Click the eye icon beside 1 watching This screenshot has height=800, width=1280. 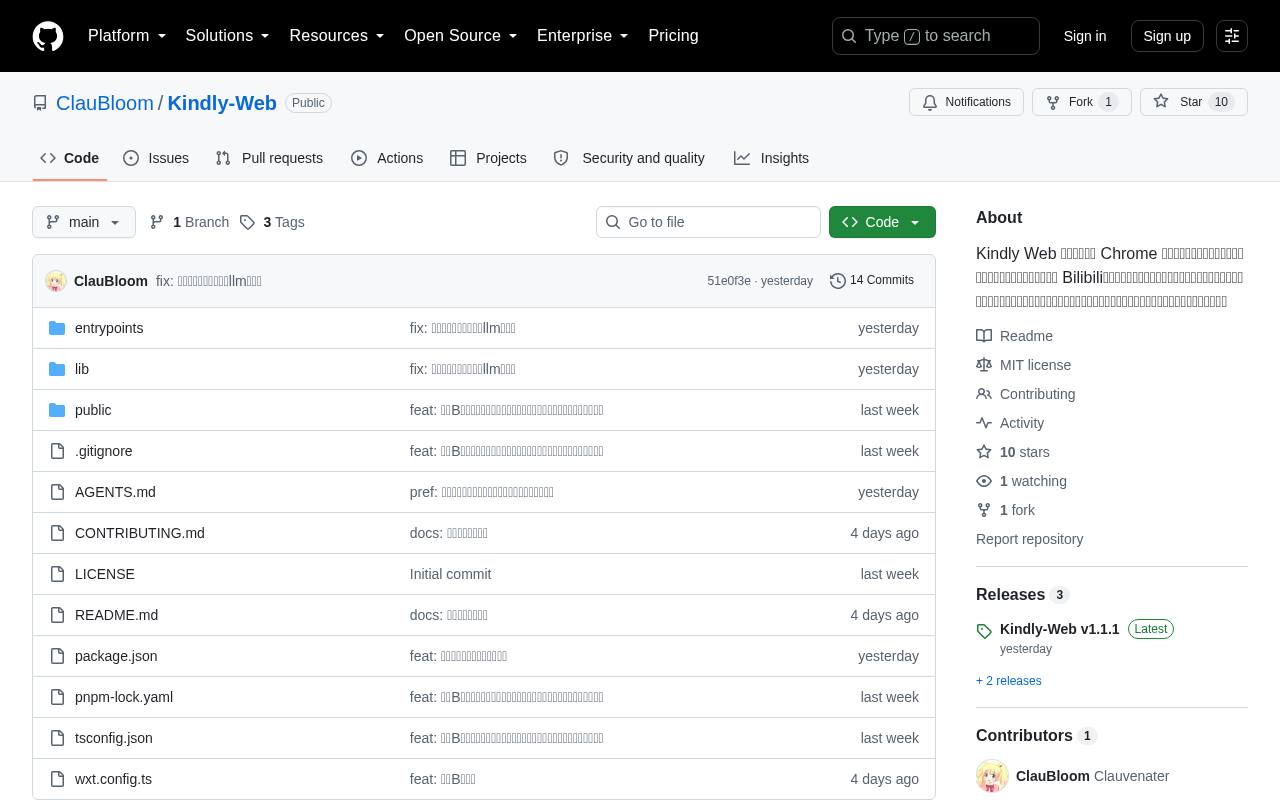pyautogui.click(x=984, y=481)
